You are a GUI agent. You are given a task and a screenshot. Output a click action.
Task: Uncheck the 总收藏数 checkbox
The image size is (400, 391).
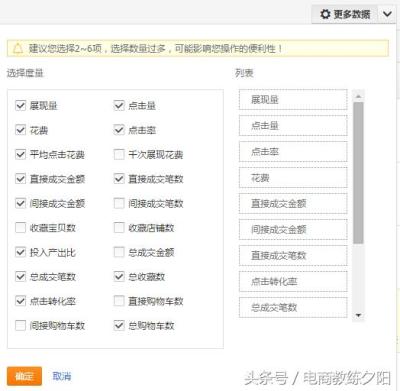[119, 277]
